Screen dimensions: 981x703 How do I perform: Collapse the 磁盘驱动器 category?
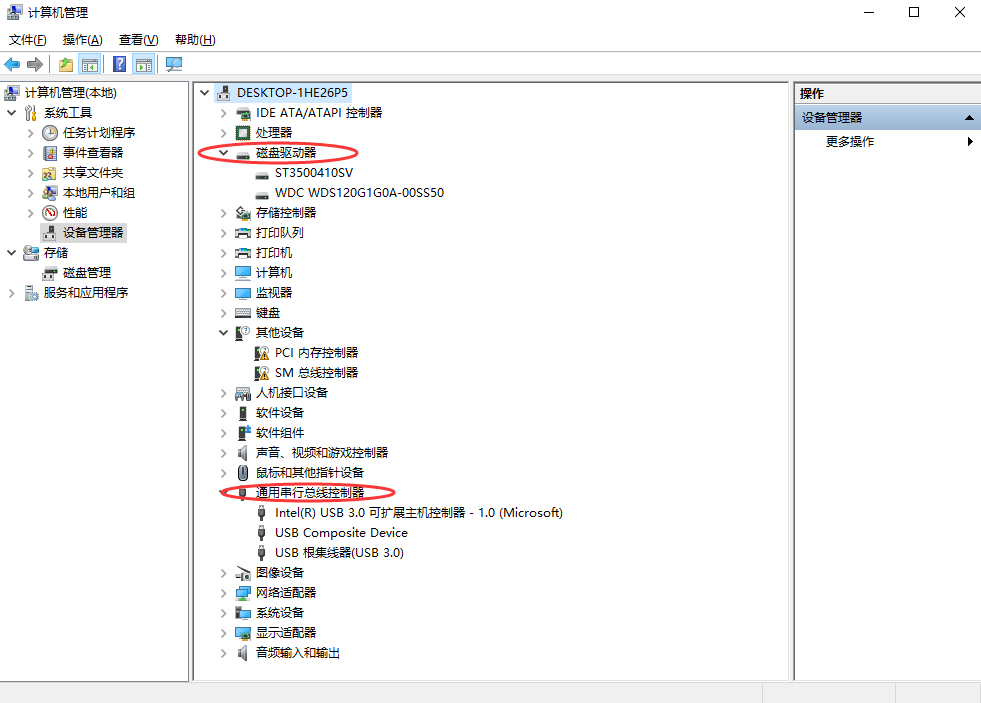coord(224,153)
